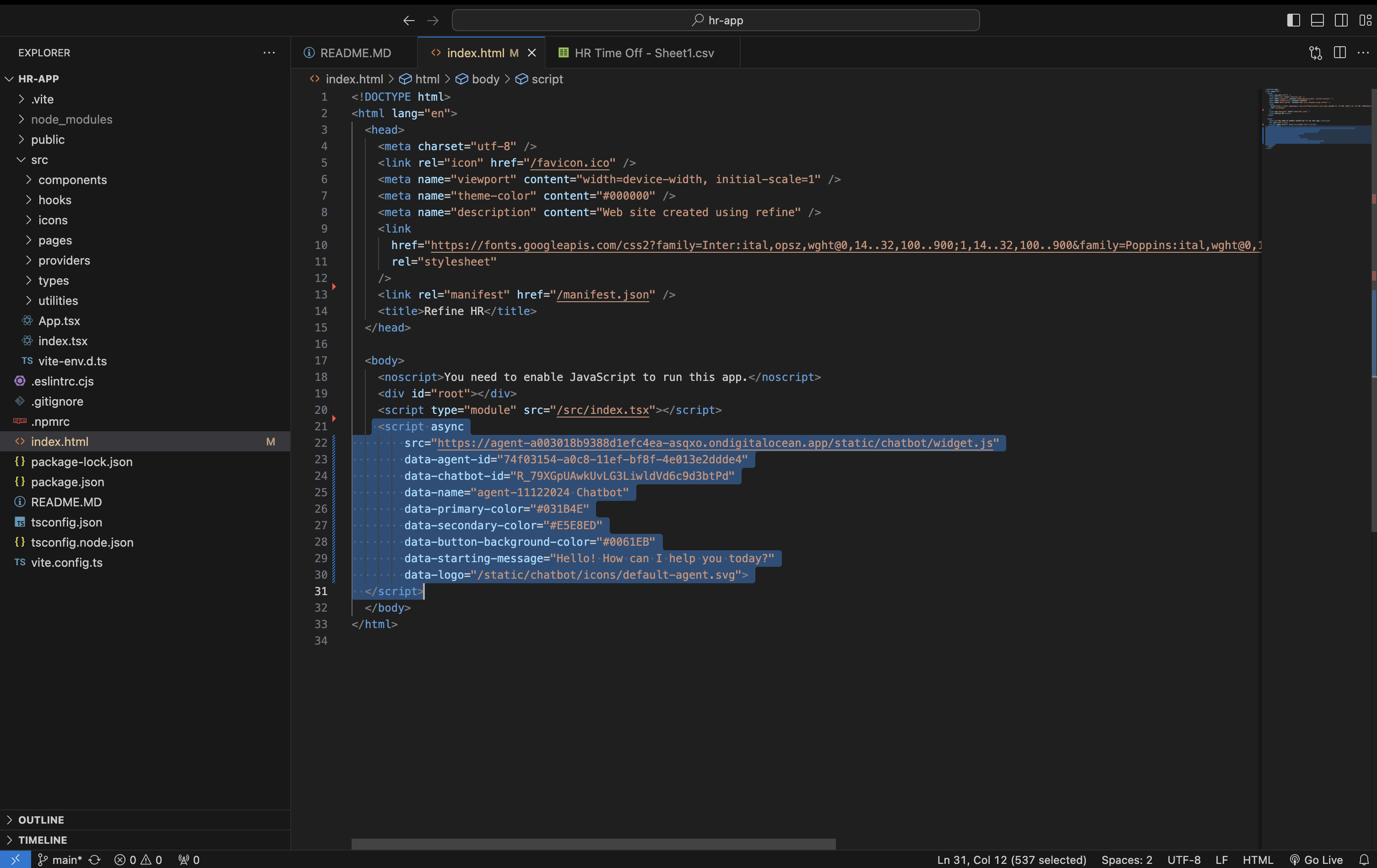Open Explorer more actions ellipsis
Viewport: 1377px width, 868px height.
[x=269, y=53]
